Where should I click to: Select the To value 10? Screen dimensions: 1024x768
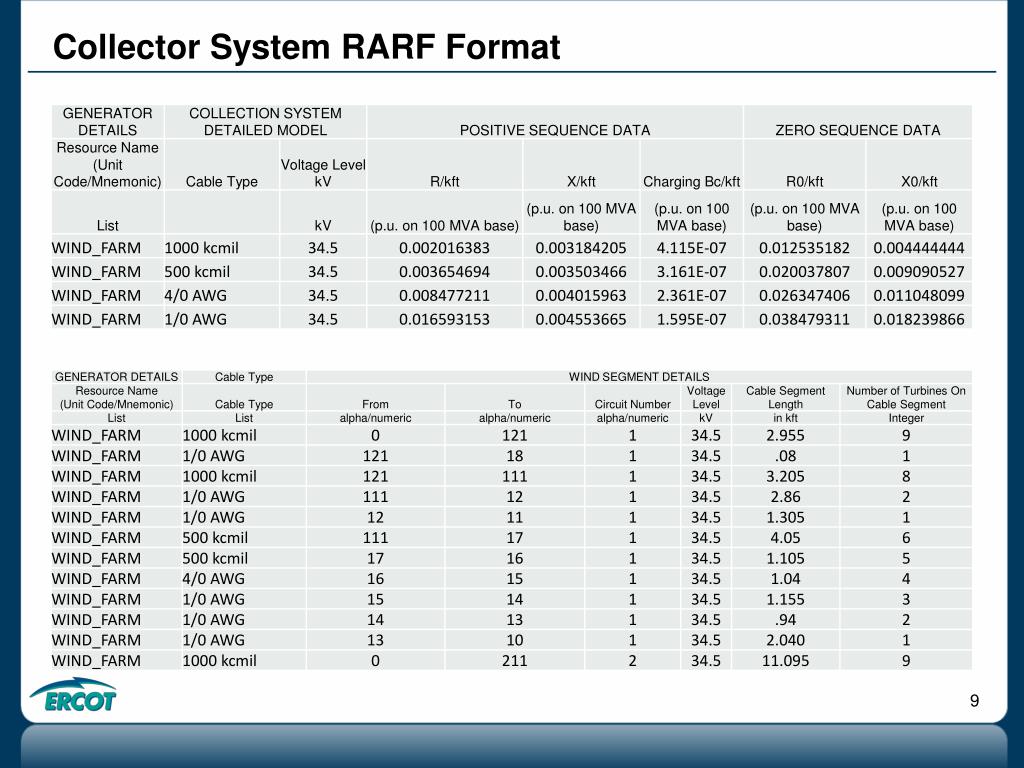point(515,640)
